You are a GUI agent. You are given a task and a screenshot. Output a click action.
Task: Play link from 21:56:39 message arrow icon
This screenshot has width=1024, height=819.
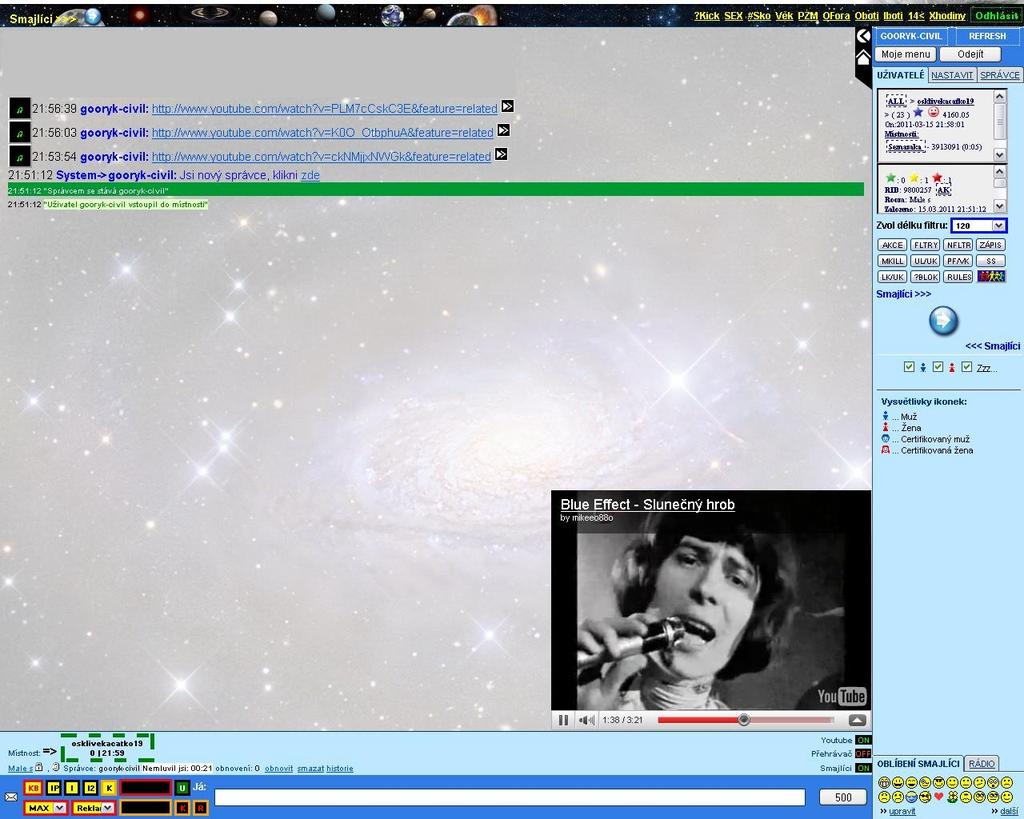point(507,106)
